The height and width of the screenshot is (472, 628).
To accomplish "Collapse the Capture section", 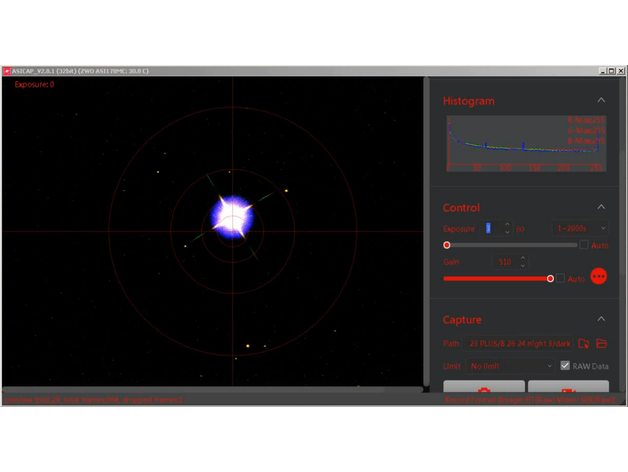I will click(601, 320).
